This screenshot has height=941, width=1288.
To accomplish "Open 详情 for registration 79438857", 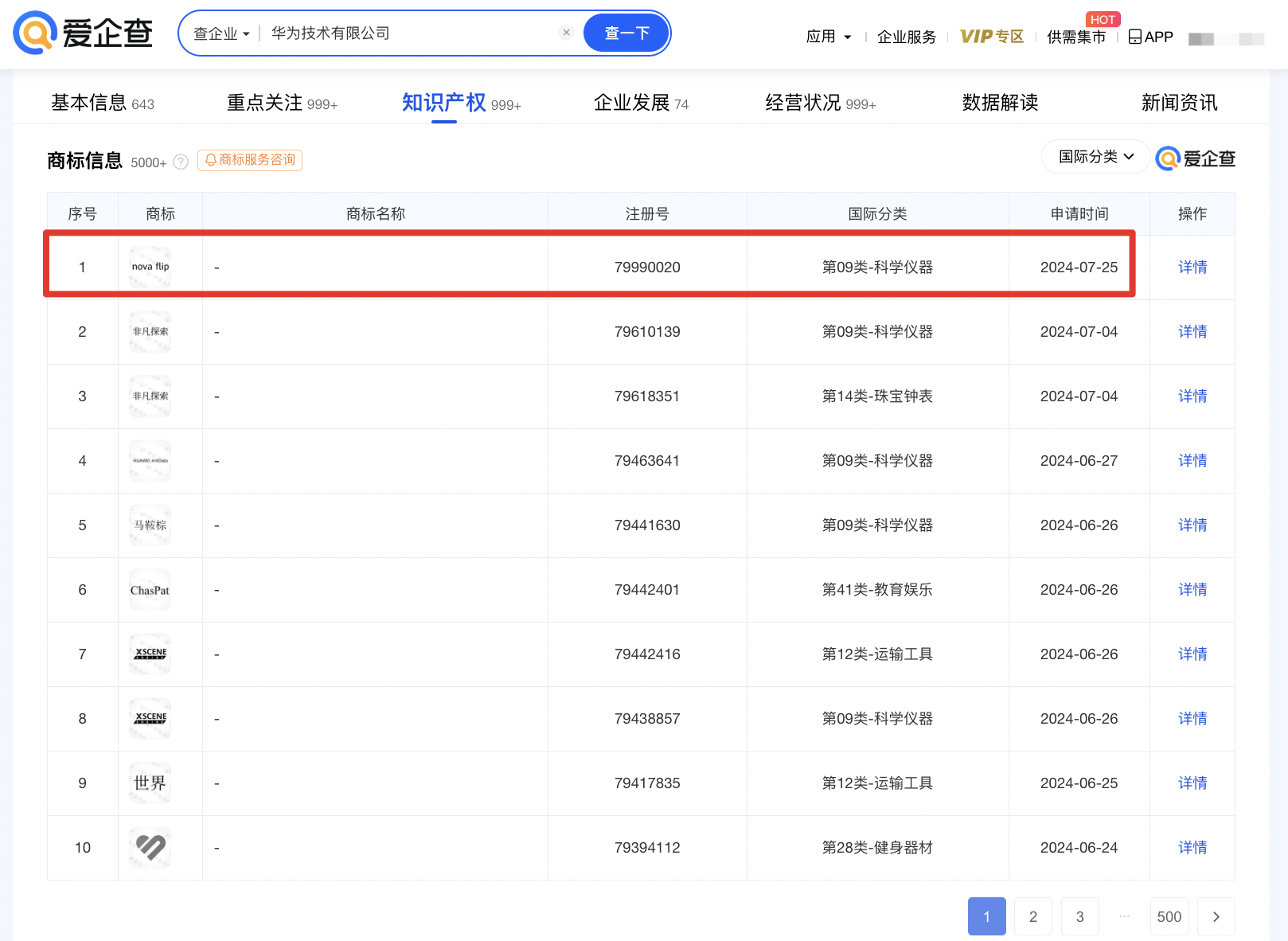I will (x=1192, y=718).
